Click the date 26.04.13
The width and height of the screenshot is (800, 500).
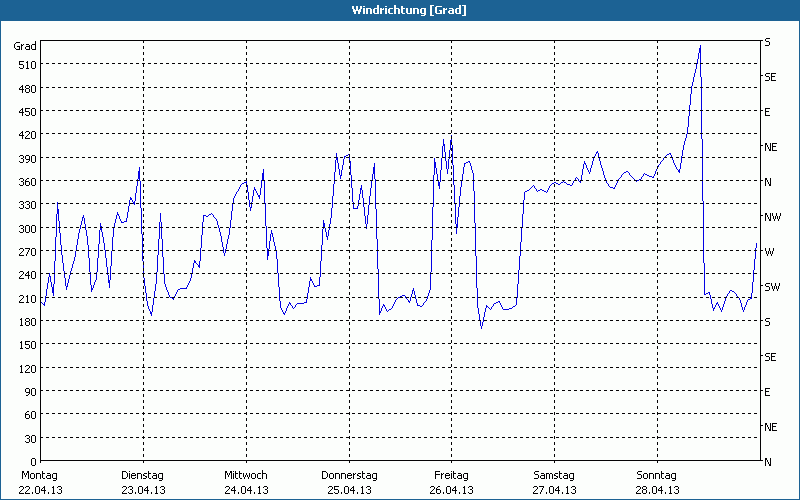(452, 490)
